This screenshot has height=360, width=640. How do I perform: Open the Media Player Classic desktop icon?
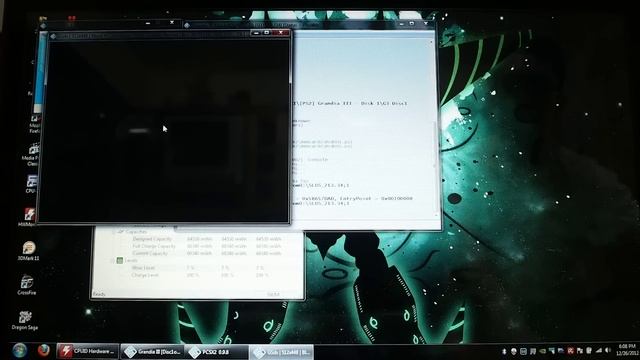pyautogui.click(x=32, y=154)
